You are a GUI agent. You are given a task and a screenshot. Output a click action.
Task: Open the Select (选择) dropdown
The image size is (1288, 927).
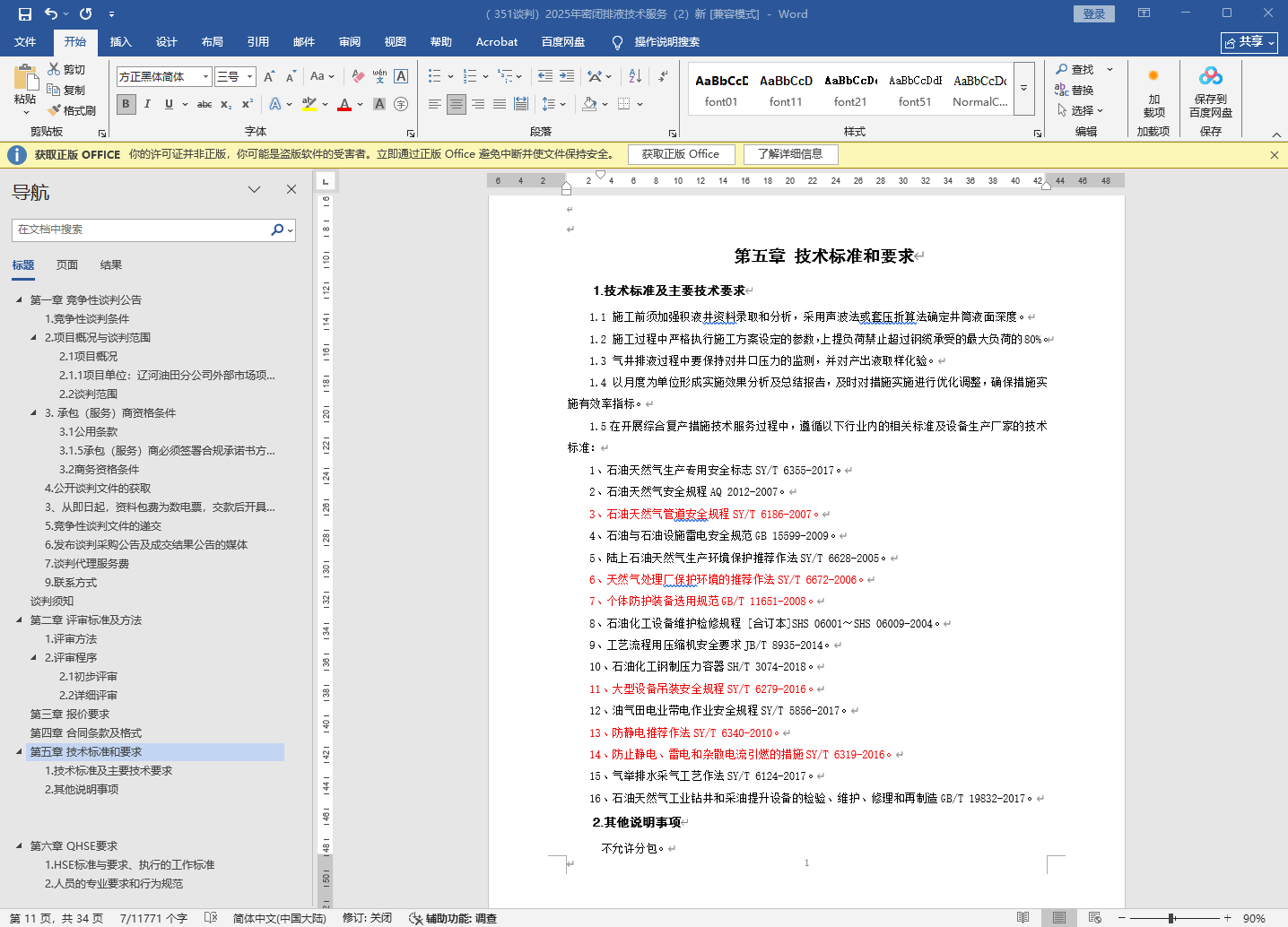(x=1080, y=110)
